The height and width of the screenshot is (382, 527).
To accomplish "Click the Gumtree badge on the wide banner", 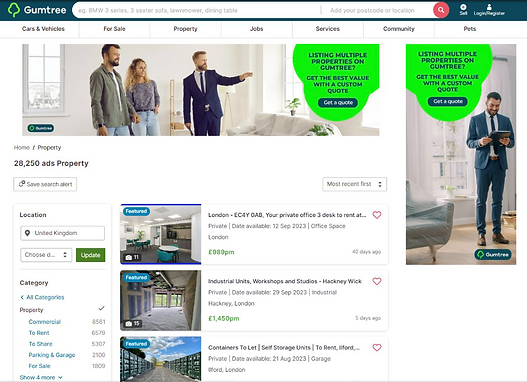I will 41,128.
